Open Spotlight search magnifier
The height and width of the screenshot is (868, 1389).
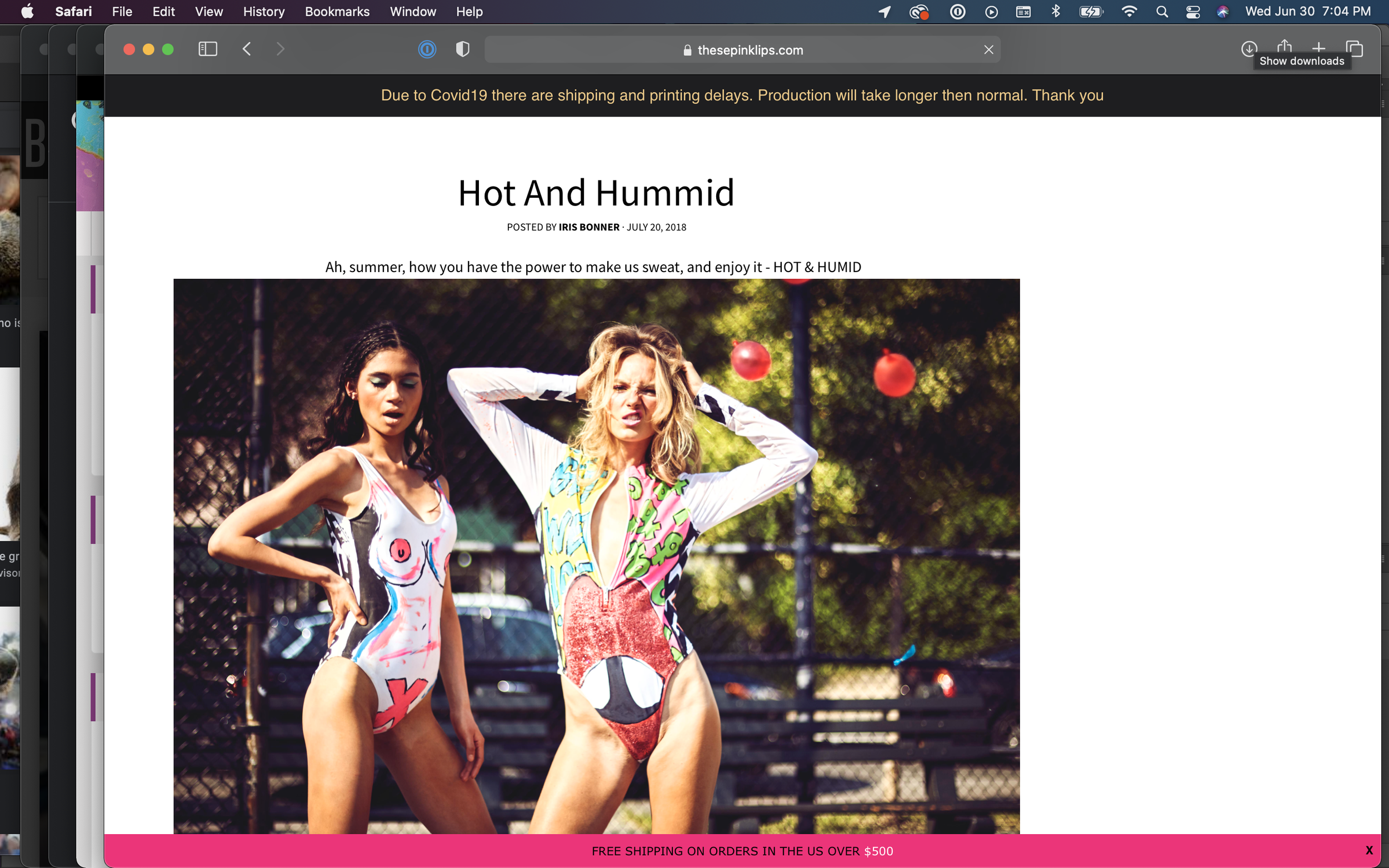(1162, 12)
